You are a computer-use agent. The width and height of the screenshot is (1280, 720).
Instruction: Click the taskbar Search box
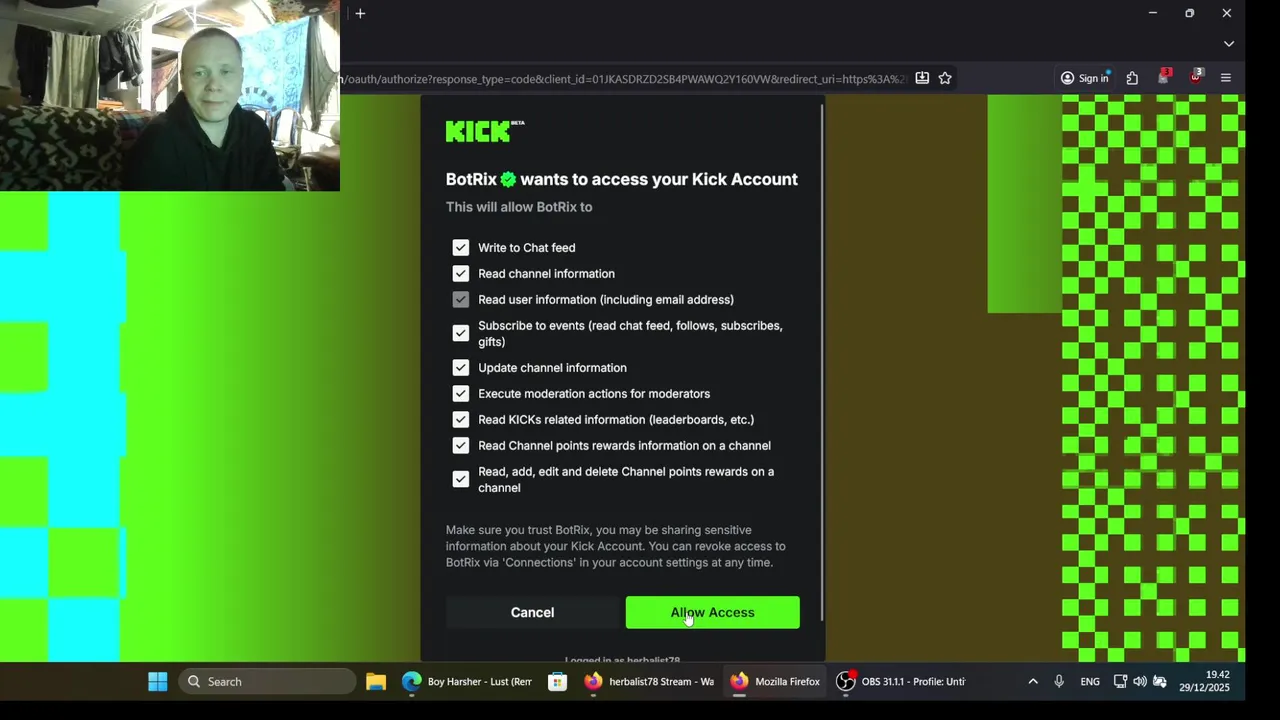point(268,681)
